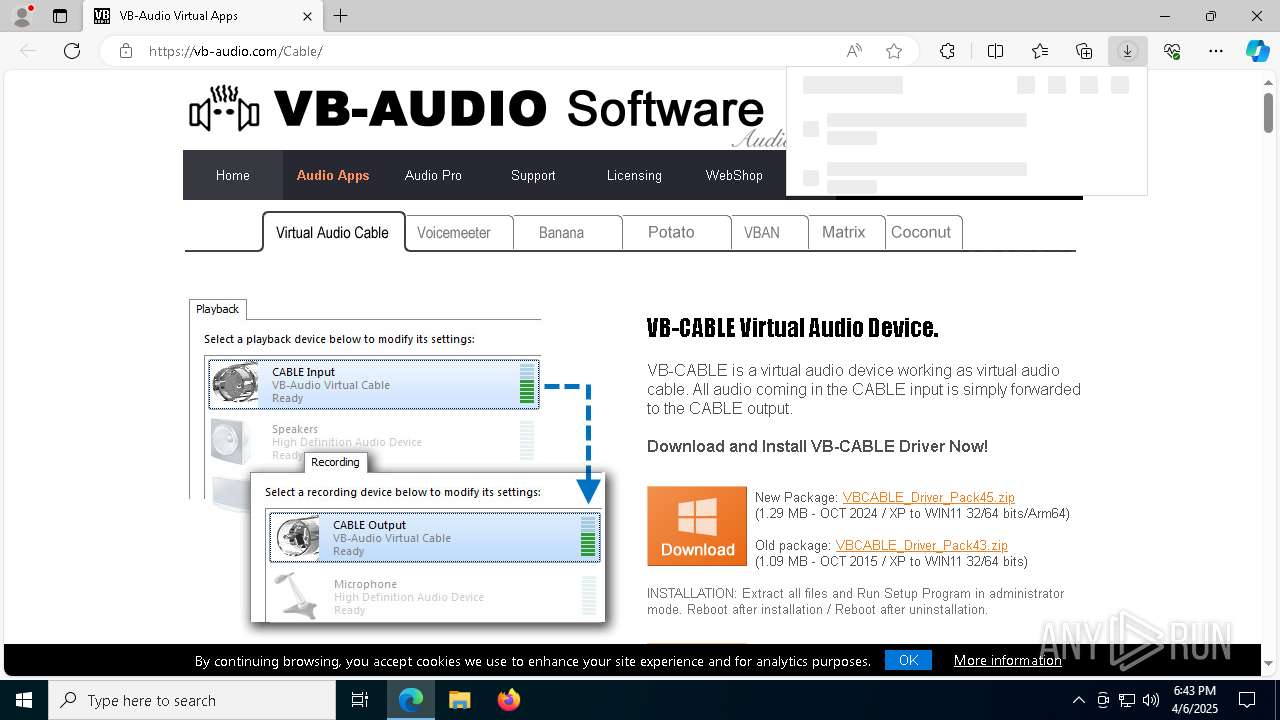
Task: Open Downloads toolbar icon
Action: tap(1128, 51)
